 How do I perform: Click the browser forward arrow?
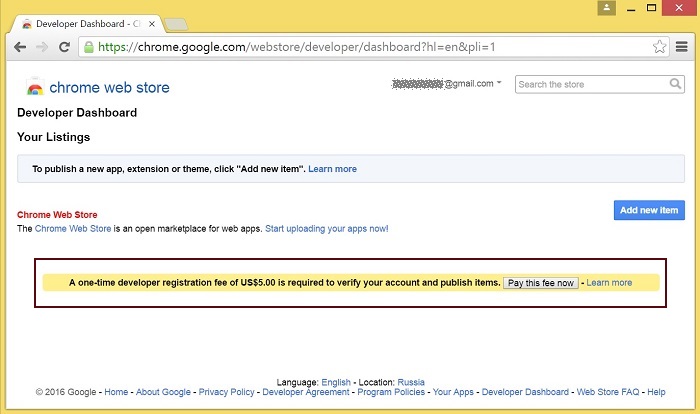coord(42,47)
